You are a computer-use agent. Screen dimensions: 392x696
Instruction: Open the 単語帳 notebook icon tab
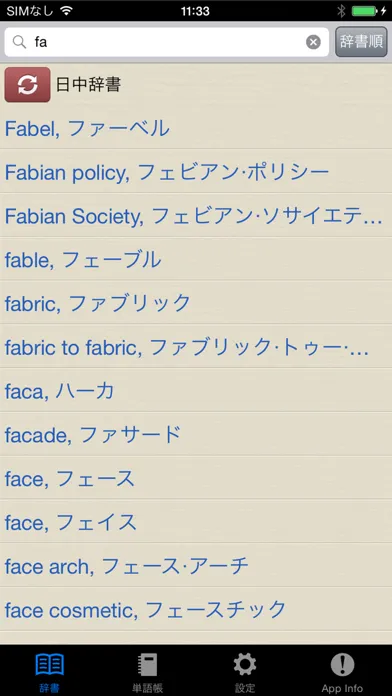[147, 672]
